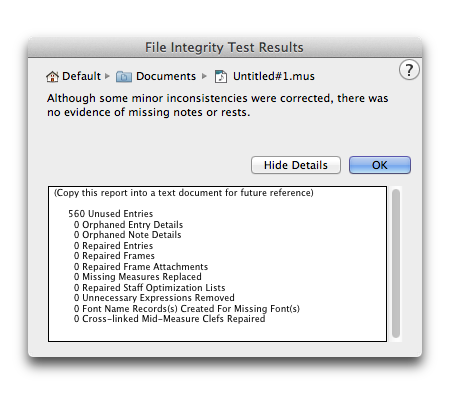450x393 pixels.
Task: Click the Repaired Frame Attachments line
Action: tap(141, 267)
